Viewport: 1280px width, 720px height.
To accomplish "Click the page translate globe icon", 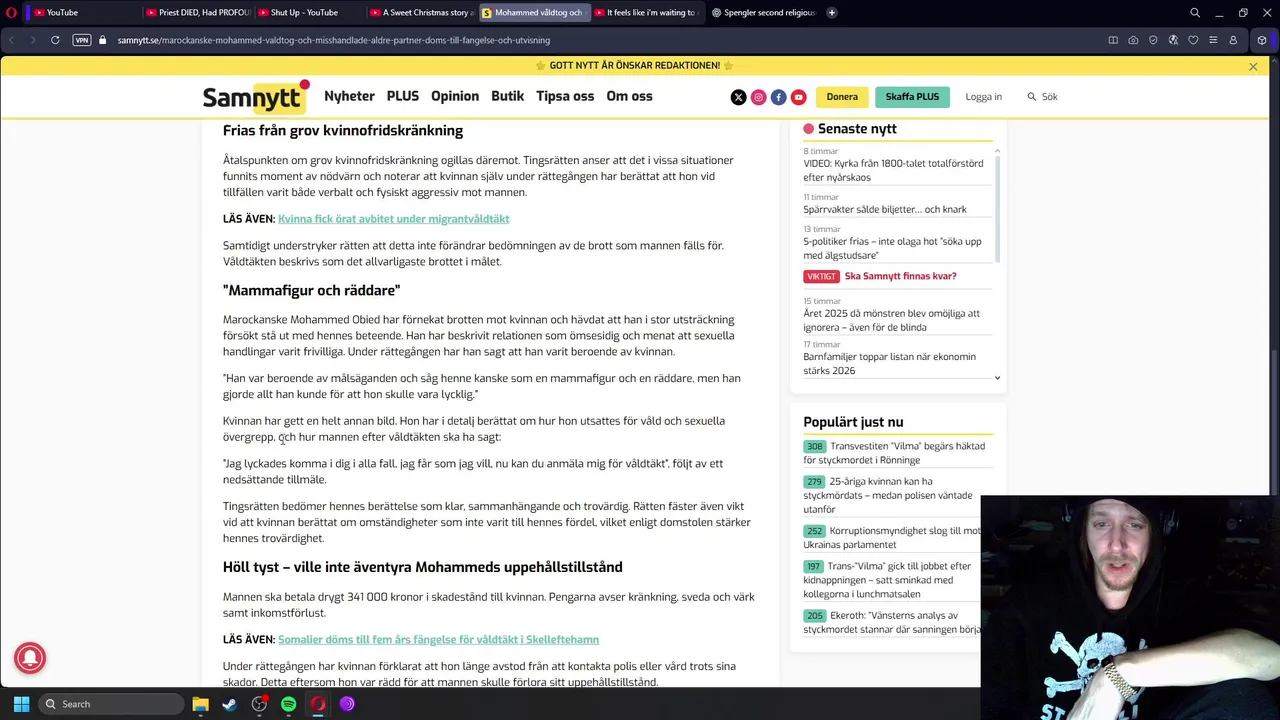I will [x=1173, y=40].
